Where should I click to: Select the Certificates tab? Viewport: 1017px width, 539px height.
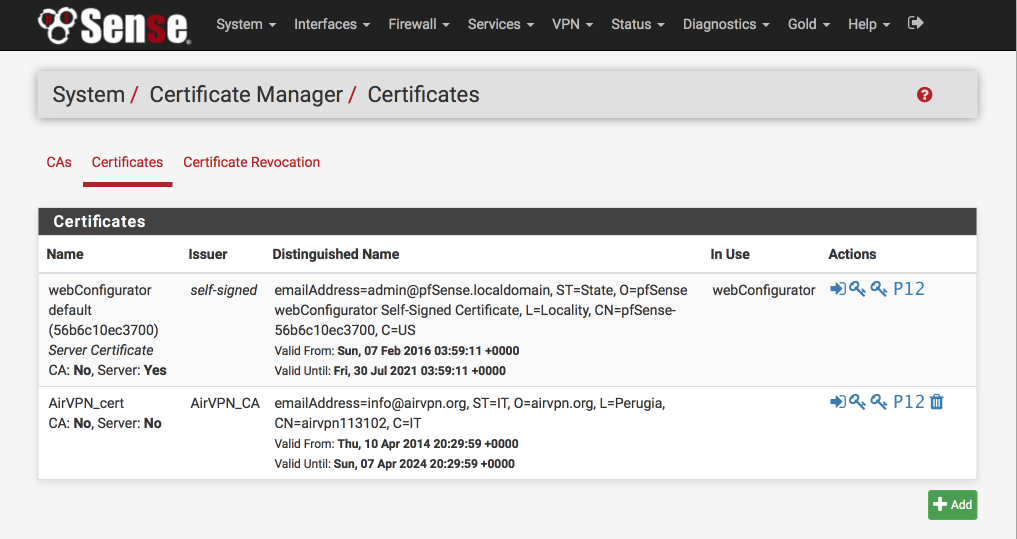click(127, 162)
